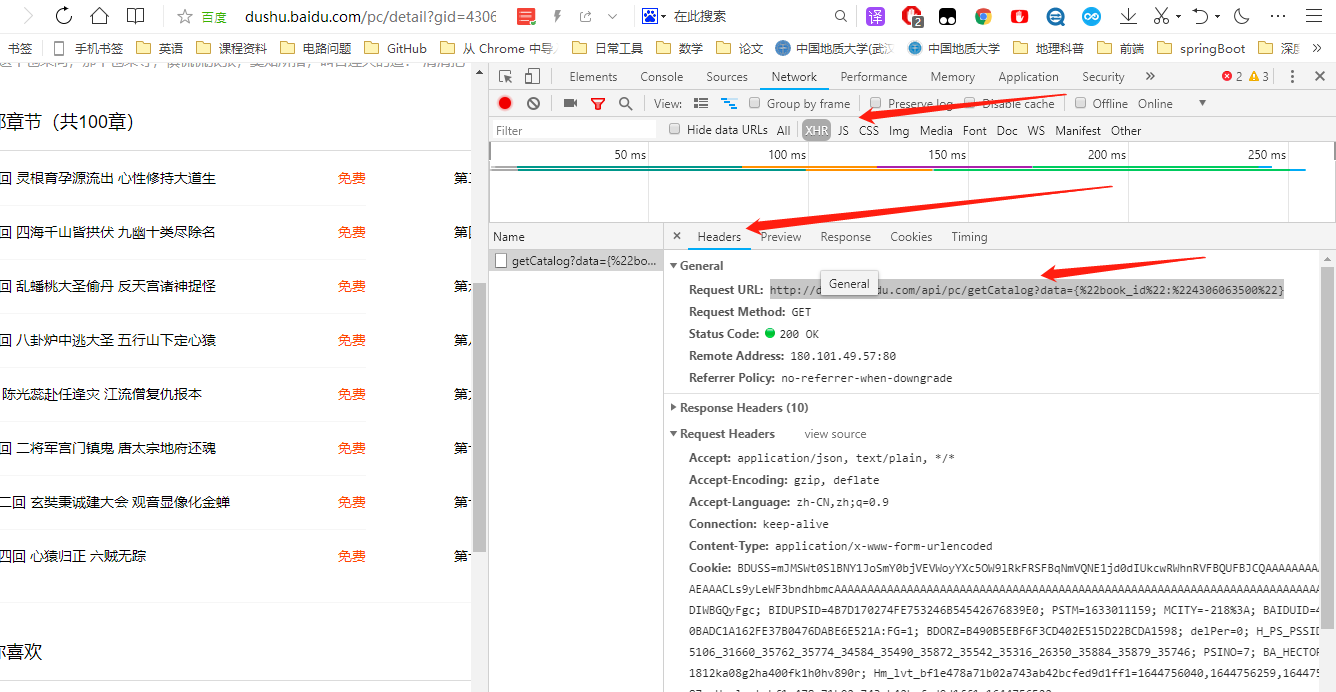This screenshot has height=692, width=1336.
Task: Close the request details pane
Action: (x=677, y=237)
